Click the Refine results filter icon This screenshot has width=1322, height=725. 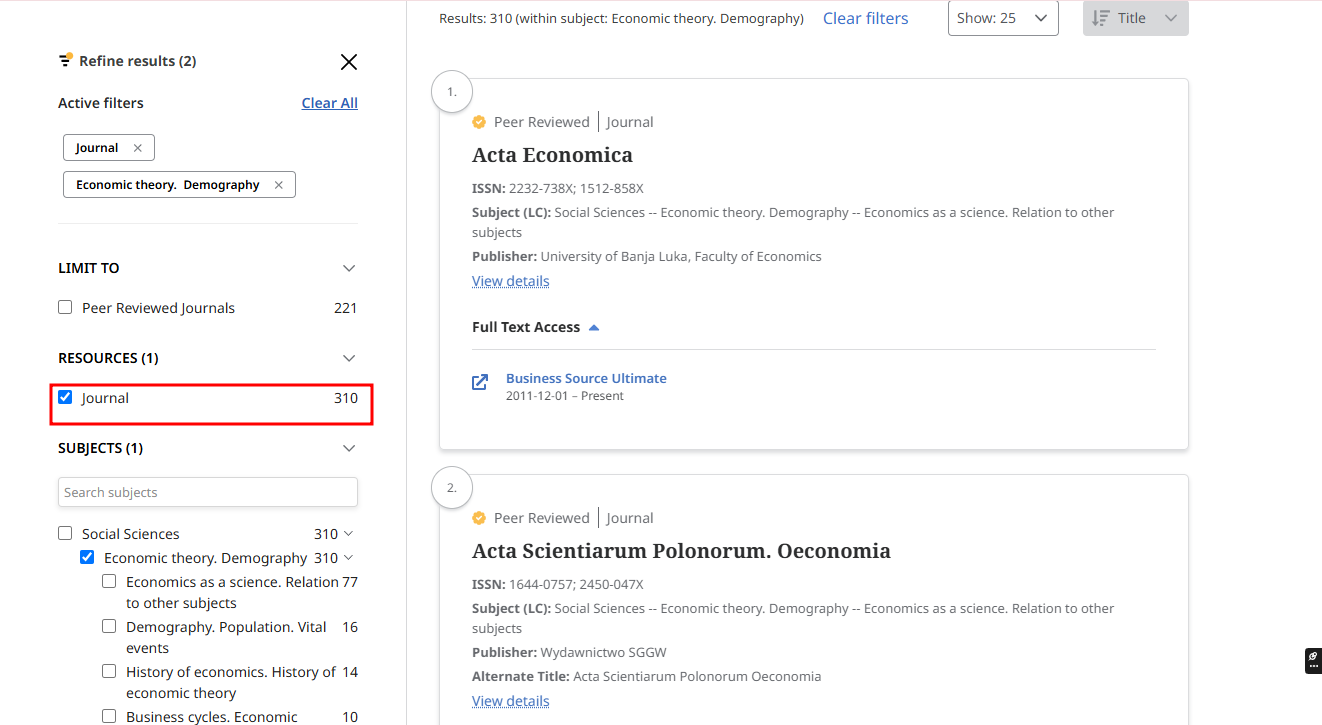pos(66,61)
